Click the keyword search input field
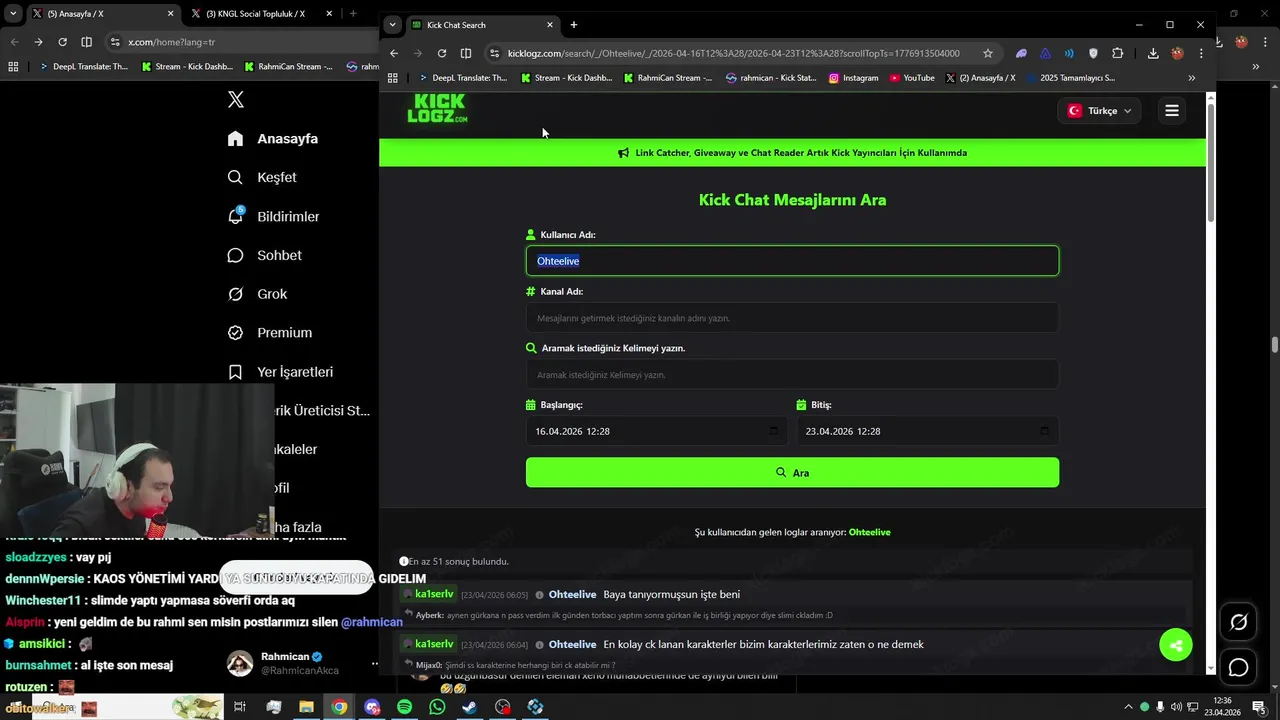Screen dimensions: 1280x720 792,375
